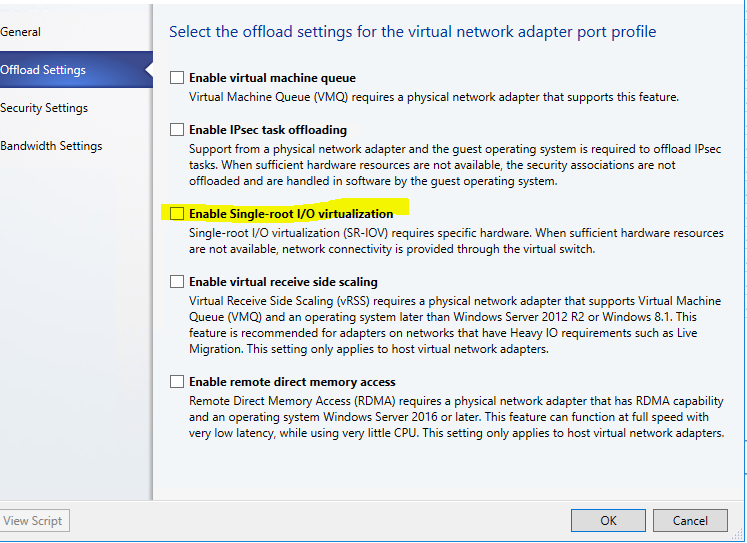Click 'Enable remote direct memory access' label
Viewport: 747px width, 543px height.
(292, 382)
